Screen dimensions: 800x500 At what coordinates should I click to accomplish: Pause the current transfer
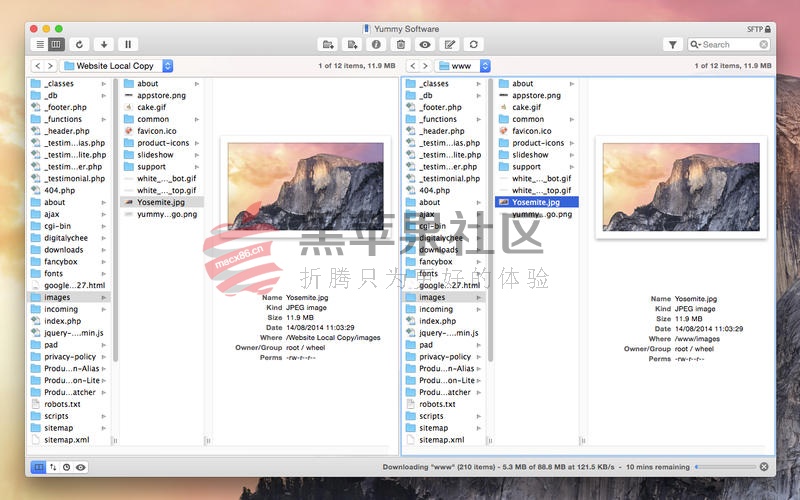click(x=128, y=44)
